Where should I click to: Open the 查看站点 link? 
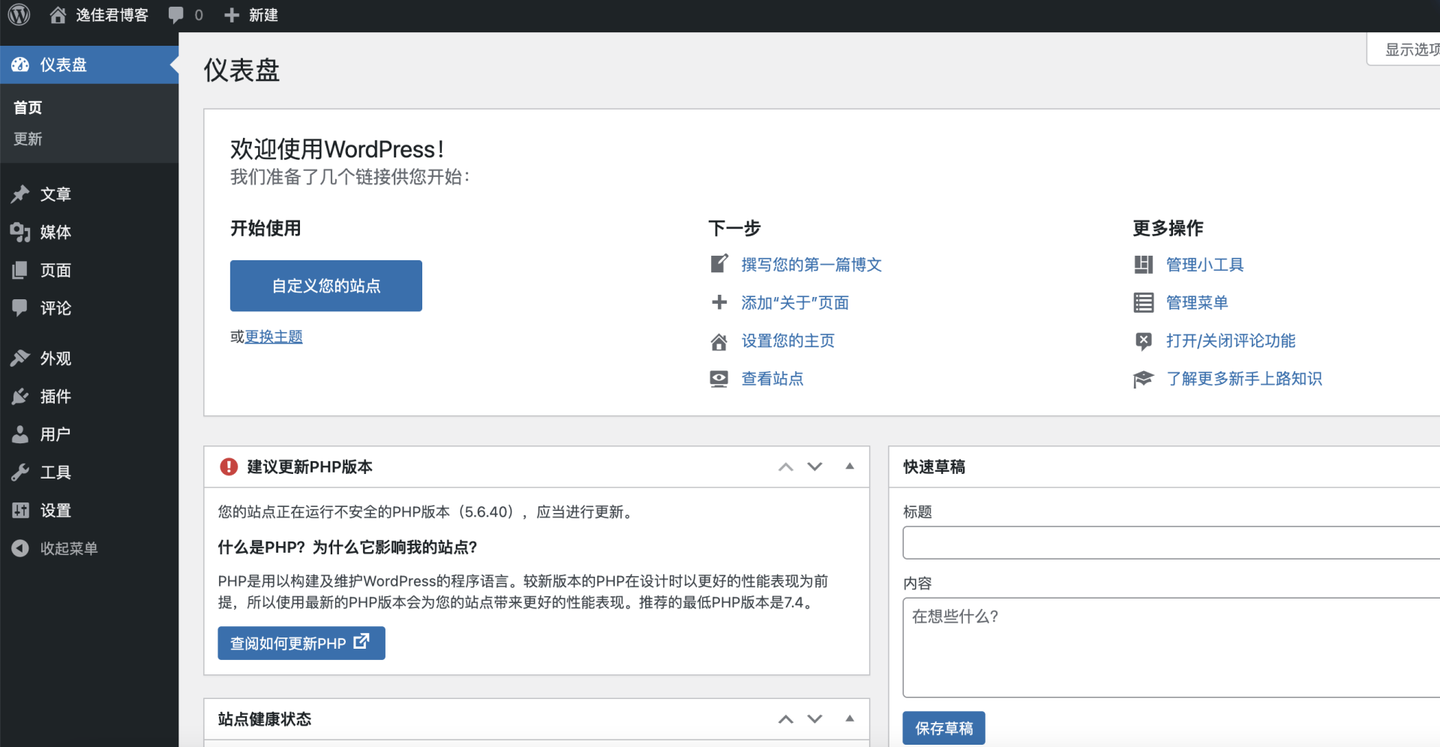772,379
